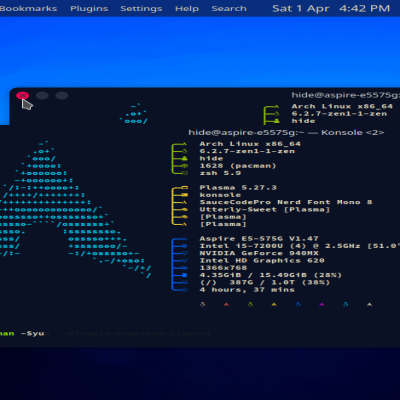The height and width of the screenshot is (400, 400).
Task: Click front window text 6.2.7-zen1-1-zen
Action: coord(247,151)
